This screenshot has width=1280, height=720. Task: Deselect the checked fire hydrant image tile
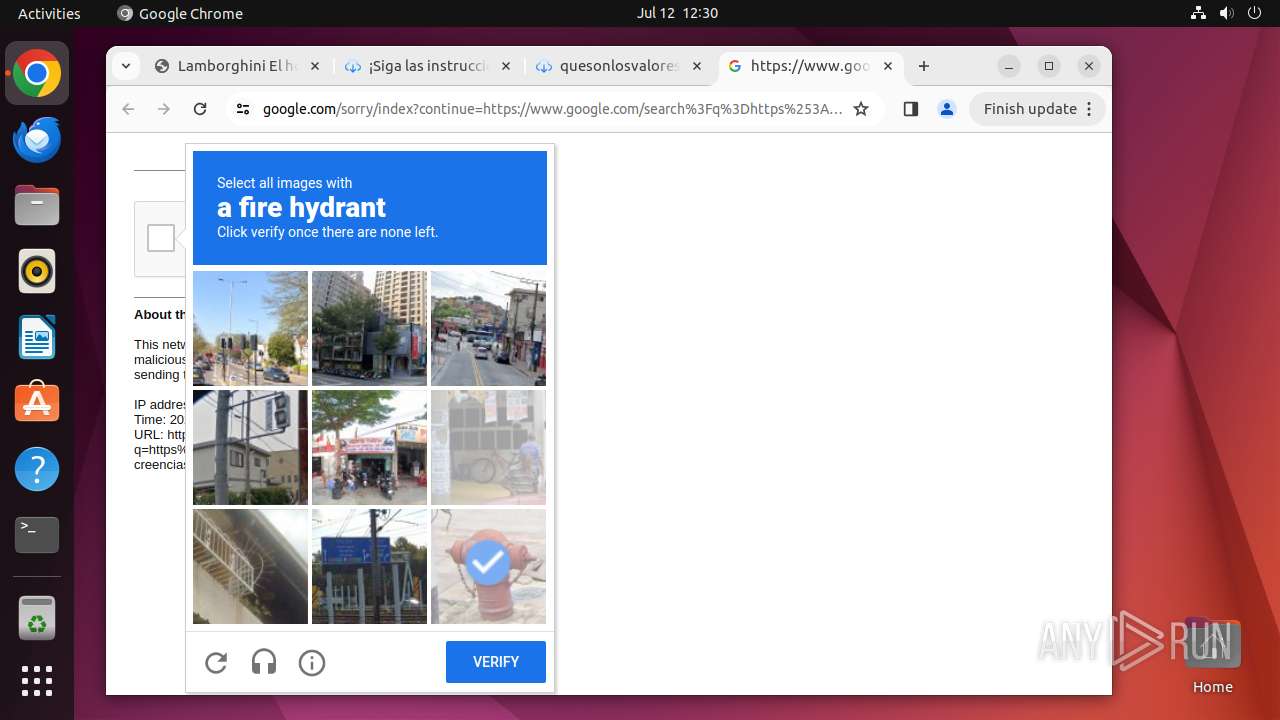pos(488,566)
